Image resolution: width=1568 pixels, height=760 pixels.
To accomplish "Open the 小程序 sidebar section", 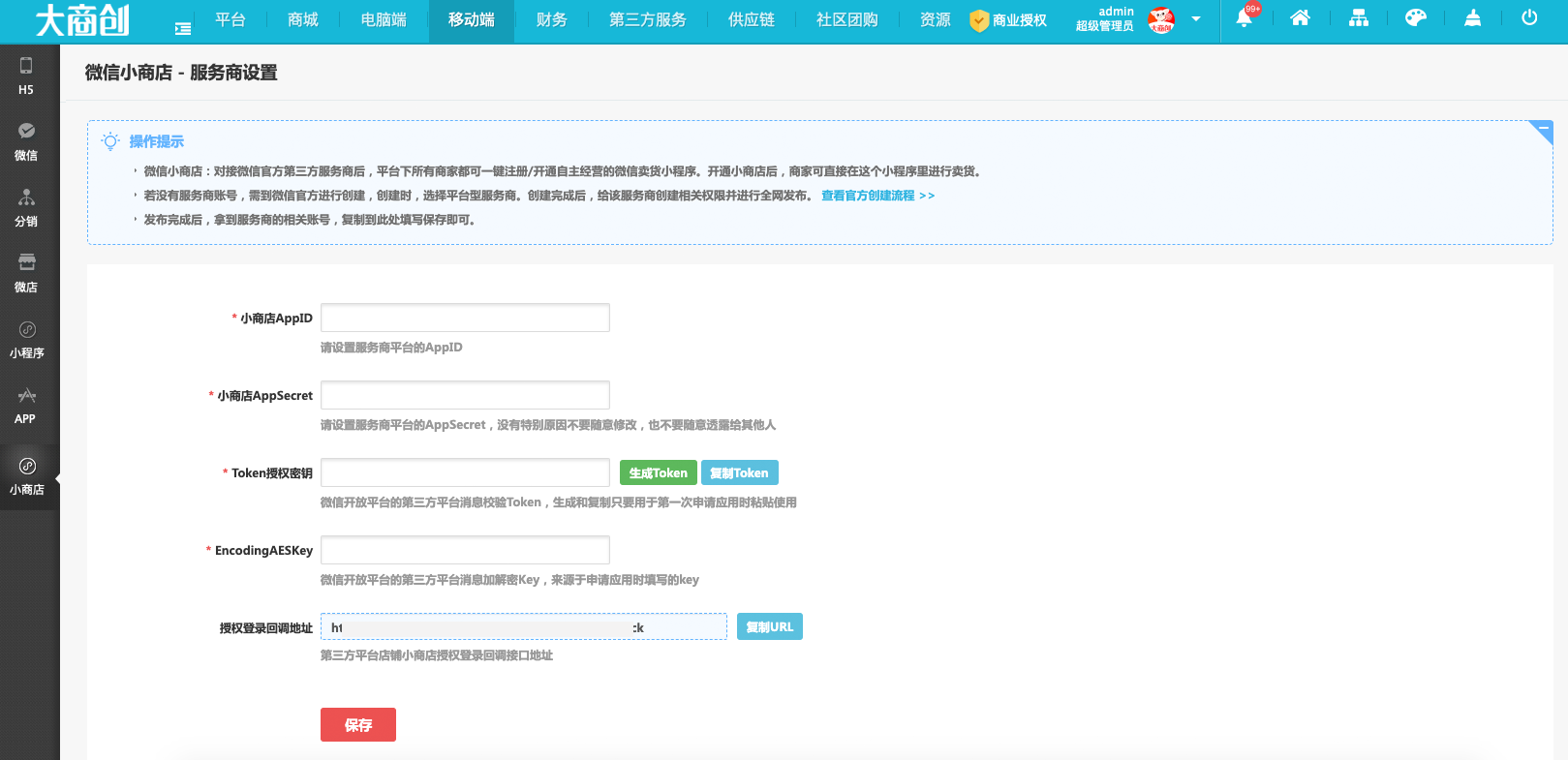I will [x=26, y=340].
